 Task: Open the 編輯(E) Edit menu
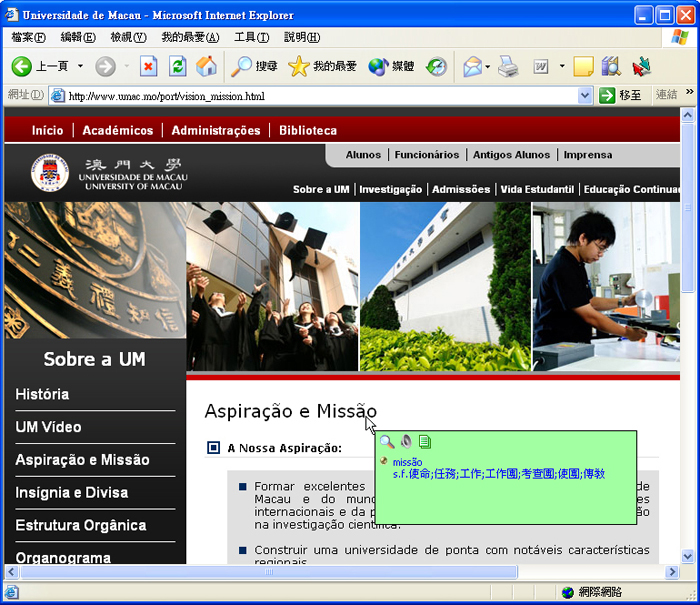coord(78,38)
